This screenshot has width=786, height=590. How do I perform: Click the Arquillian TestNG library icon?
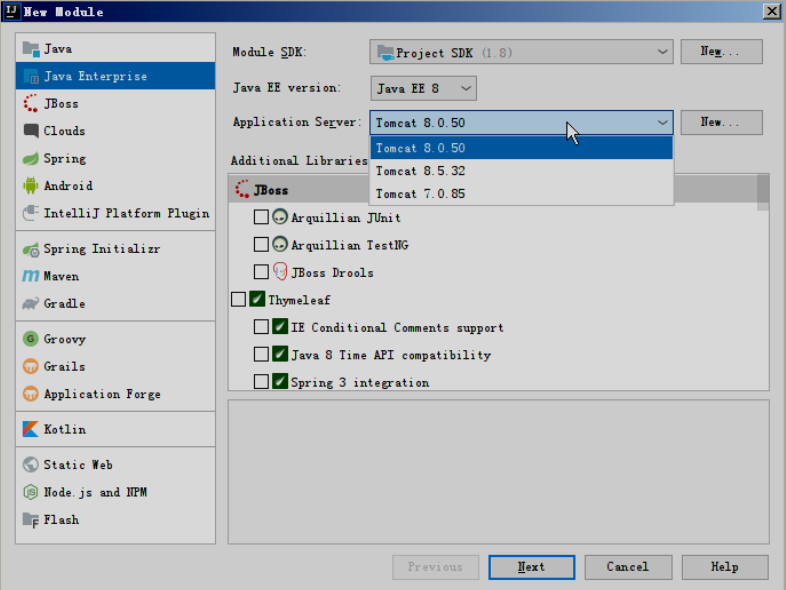280,245
